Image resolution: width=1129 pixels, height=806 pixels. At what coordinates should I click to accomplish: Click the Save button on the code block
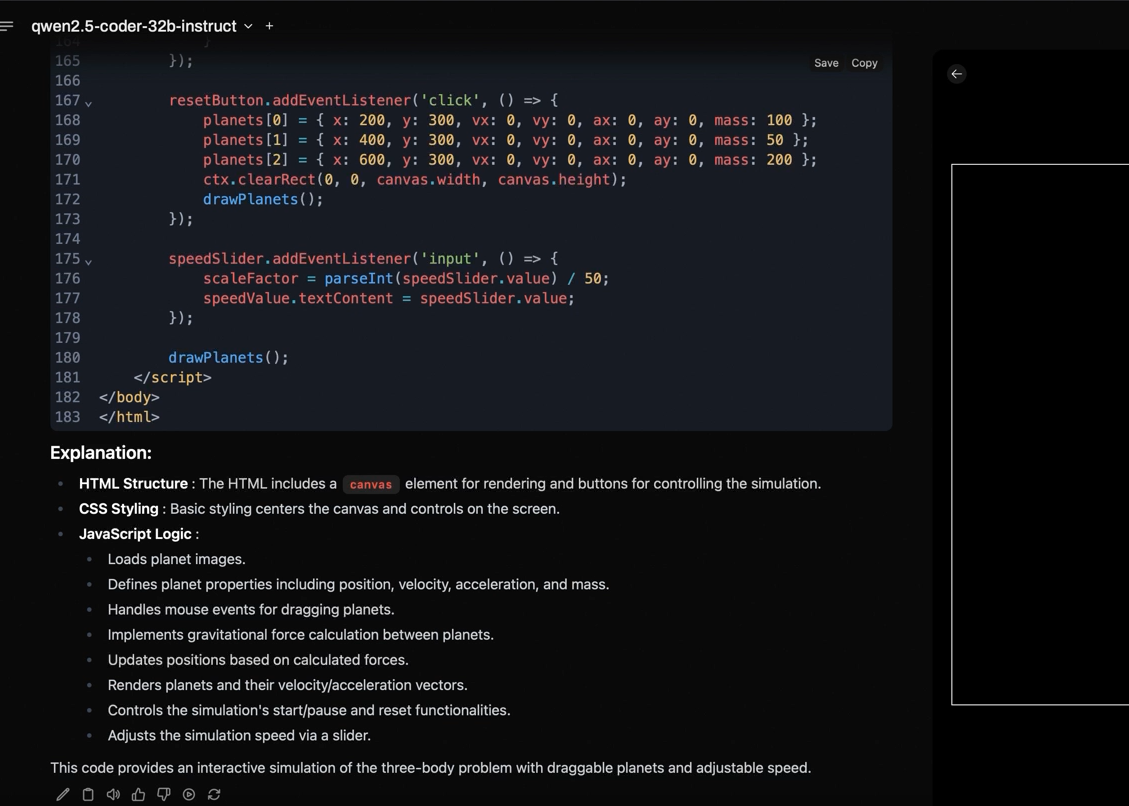coord(826,63)
